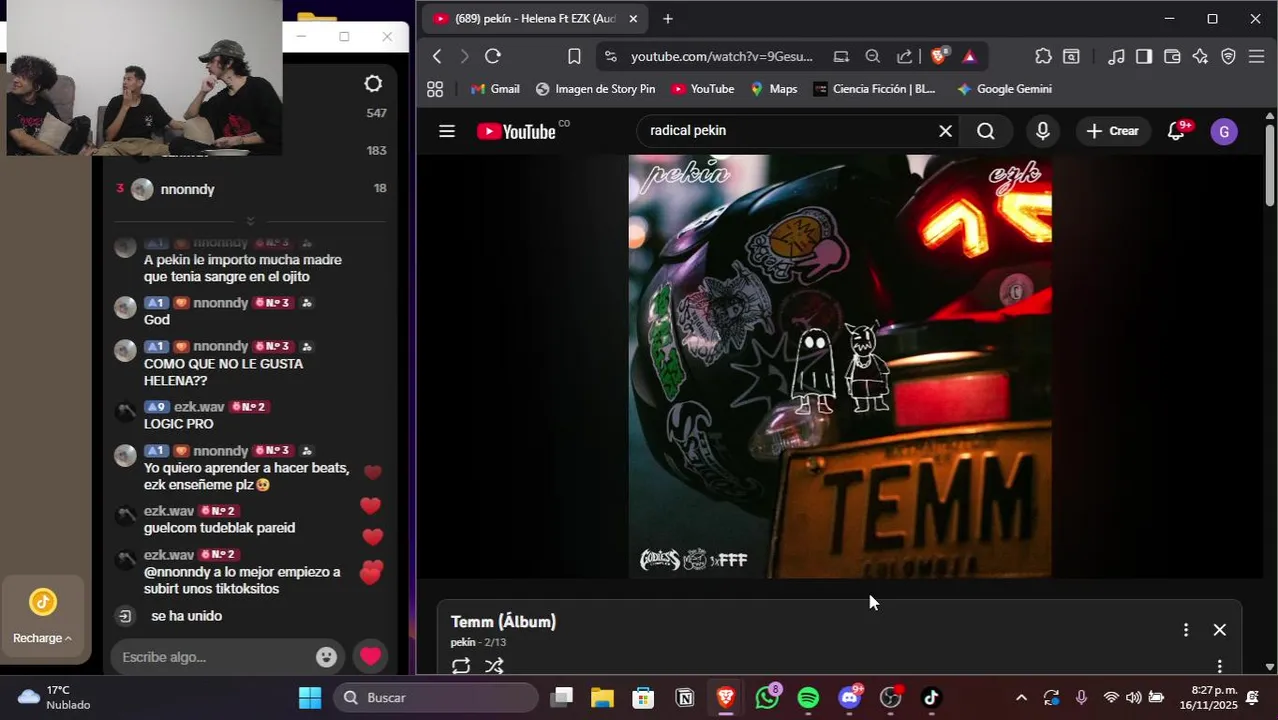The height and width of the screenshot is (720, 1278).
Task: Open Brave Rewards triangle icon
Action: click(969, 57)
